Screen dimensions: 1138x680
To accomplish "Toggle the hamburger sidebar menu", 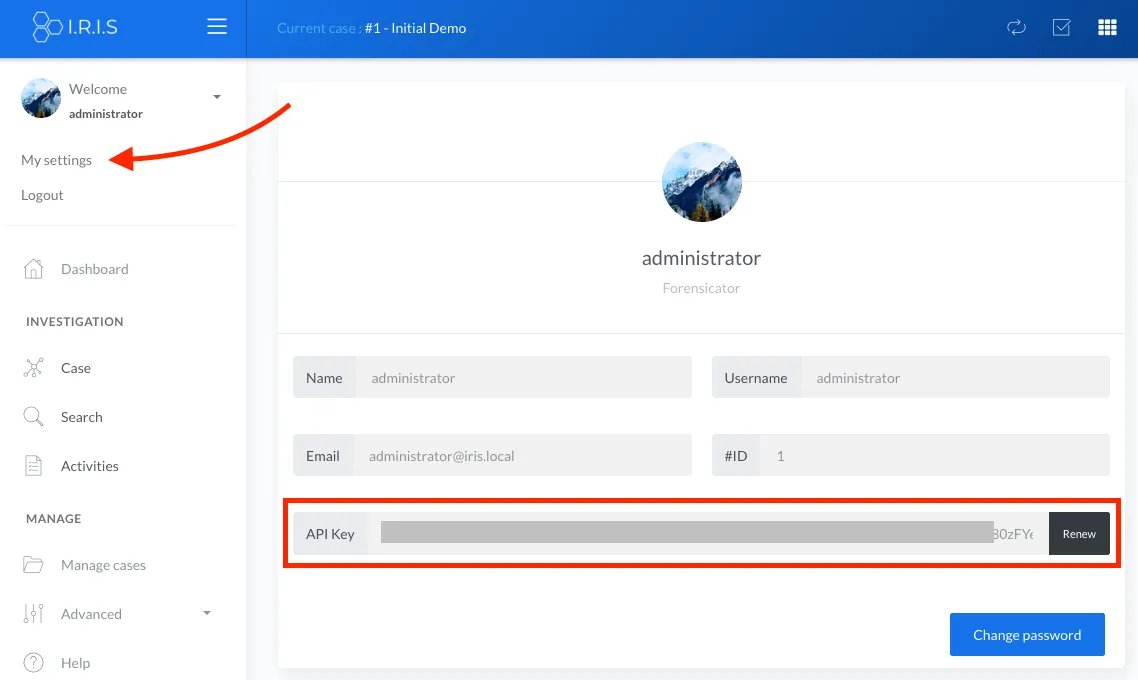I will [x=217, y=27].
